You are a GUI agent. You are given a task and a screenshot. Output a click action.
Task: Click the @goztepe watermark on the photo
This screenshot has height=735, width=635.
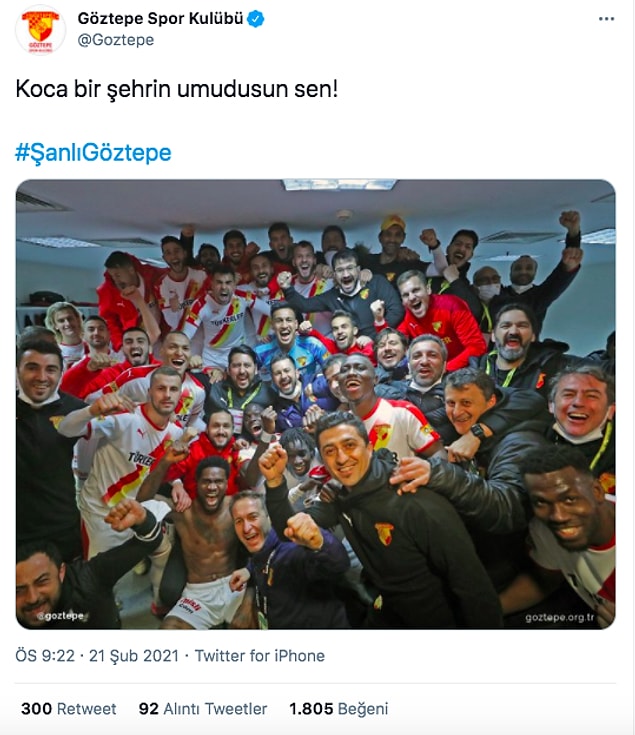click(60, 615)
